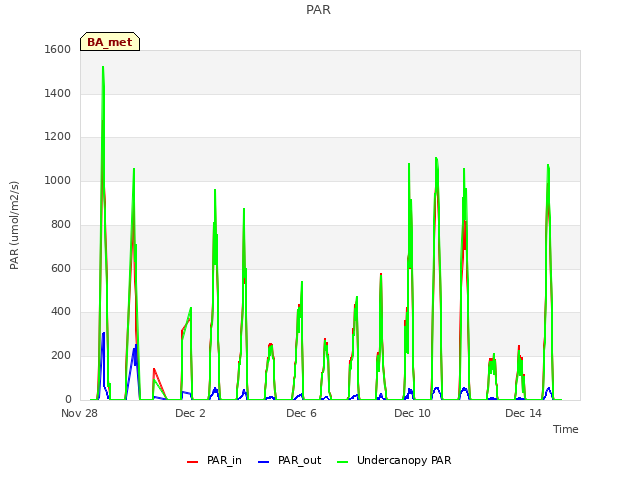Click the green Undercanopy PAR legend swatch
The height and width of the screenshot is (480, 640).
pyautogui.click(x=342, y=462)
